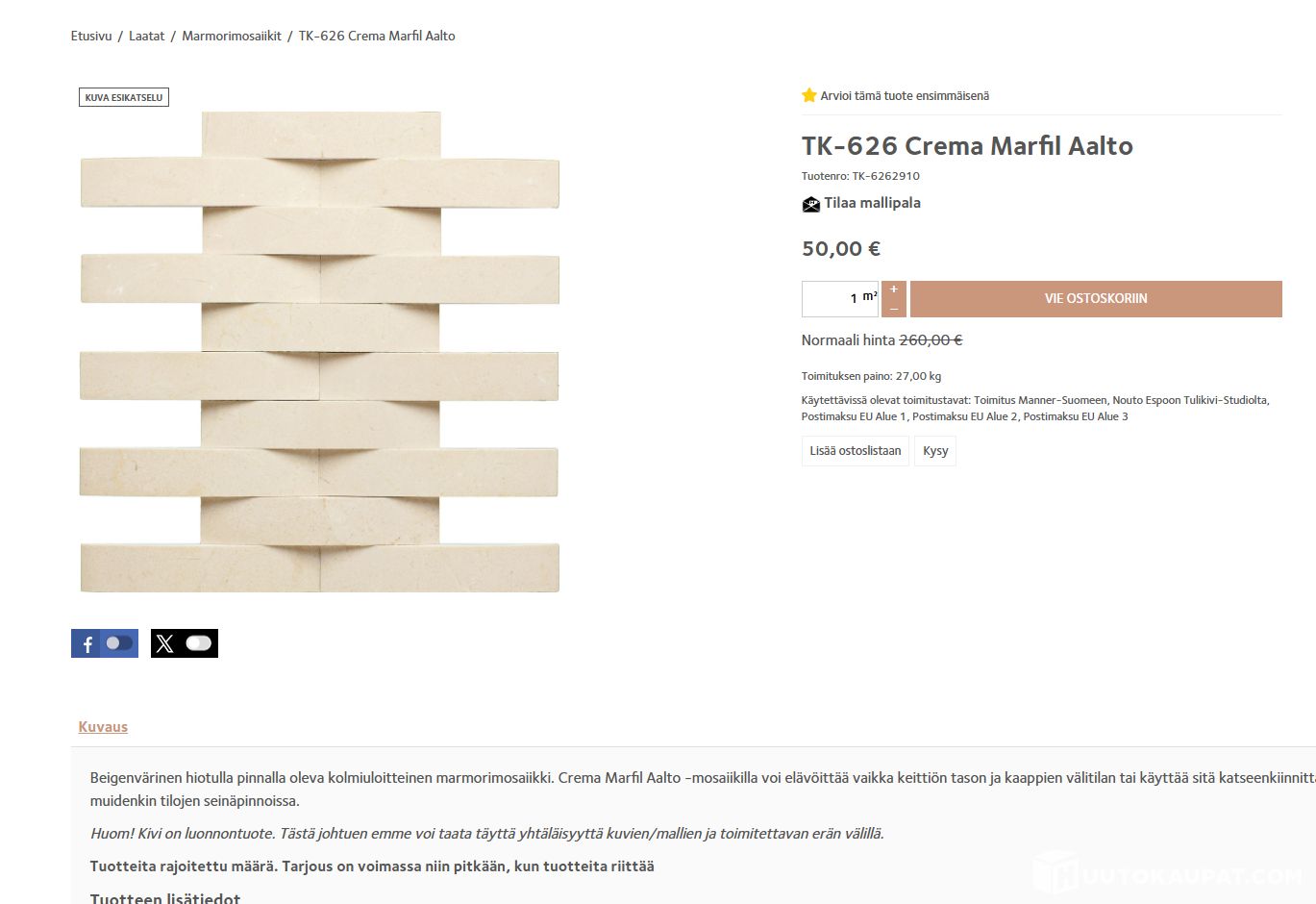The image size is (1316, 904).
Task: Add product with Vie ostoskoriin button
Action: point(1096,299)
